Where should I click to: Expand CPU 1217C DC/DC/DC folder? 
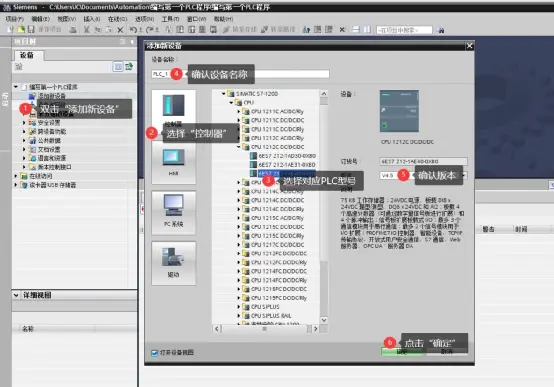pos(239,245)
